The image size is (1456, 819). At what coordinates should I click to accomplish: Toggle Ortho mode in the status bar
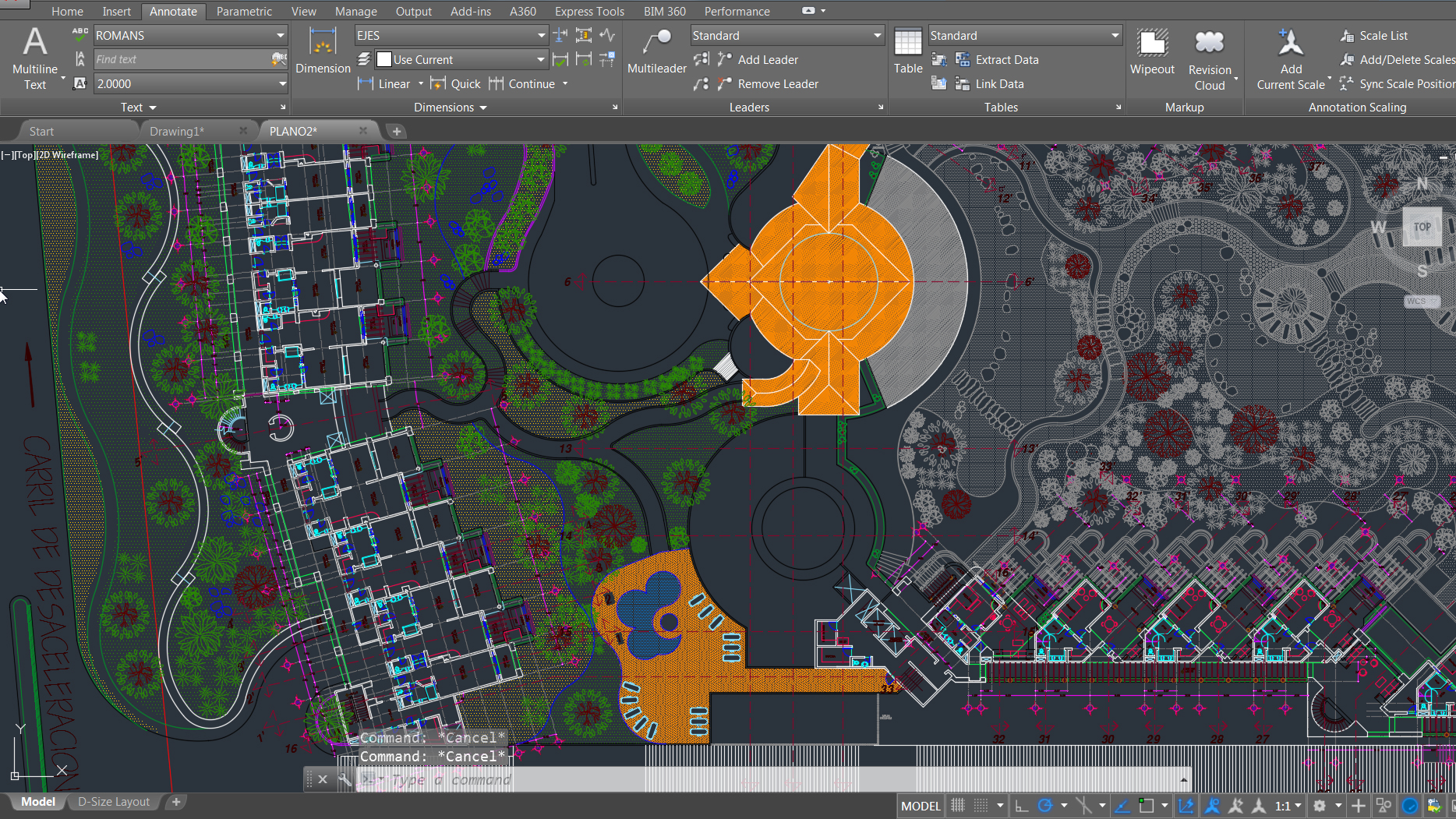pos(1023,806)
